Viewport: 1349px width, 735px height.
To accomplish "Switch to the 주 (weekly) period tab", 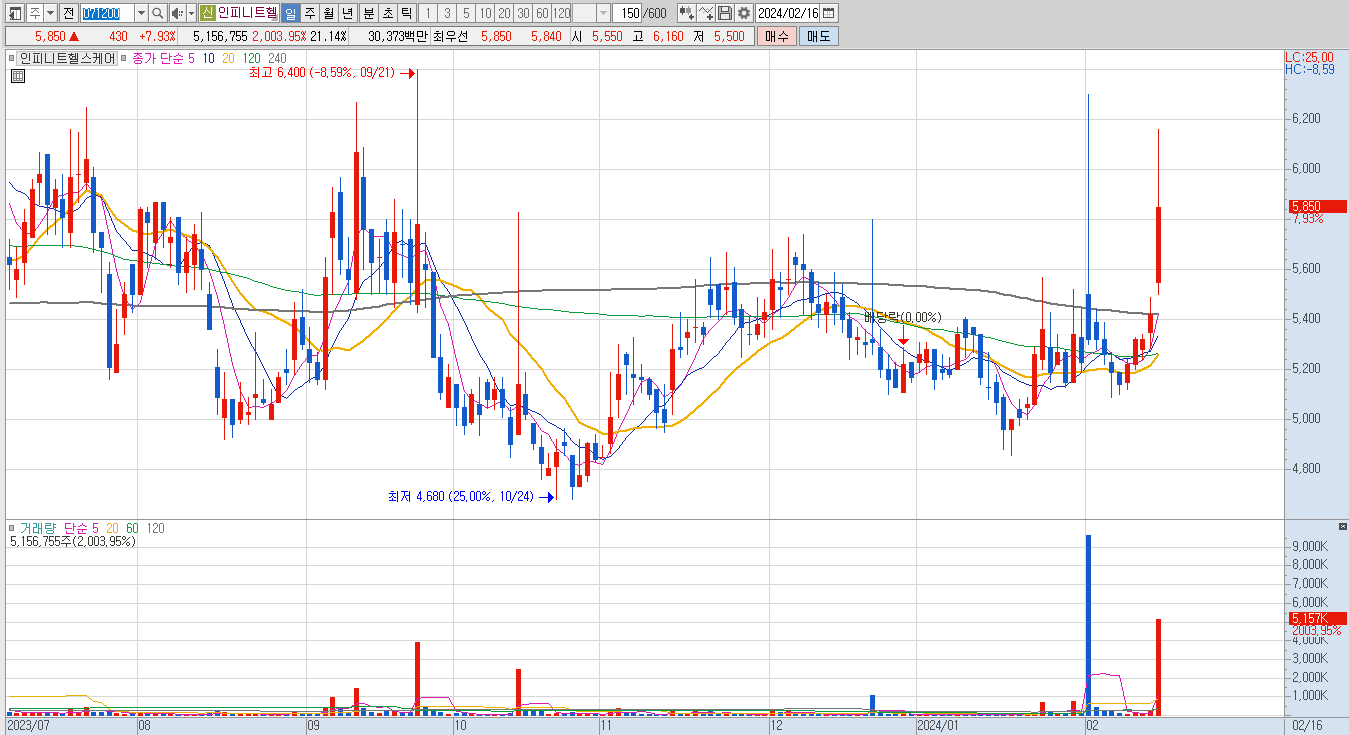I will (x=309, y=13).
